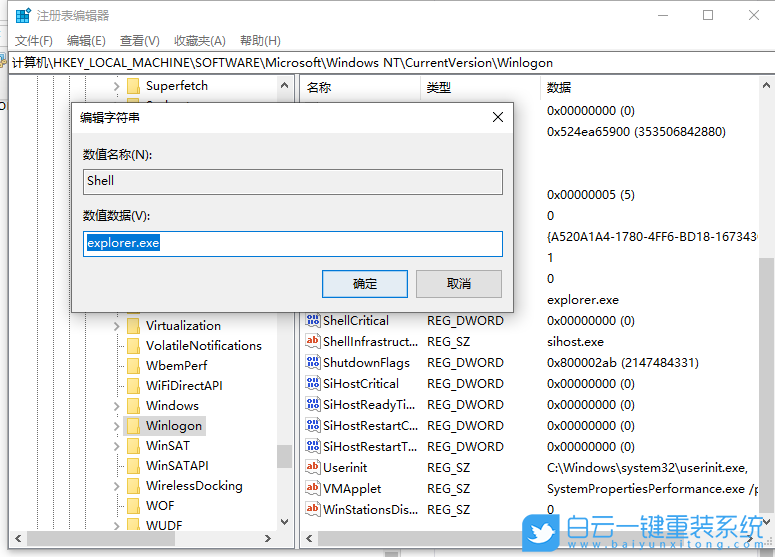Select the Windows folder icon
The width and height of the screenshot is (775, 557).
[133, 406]
